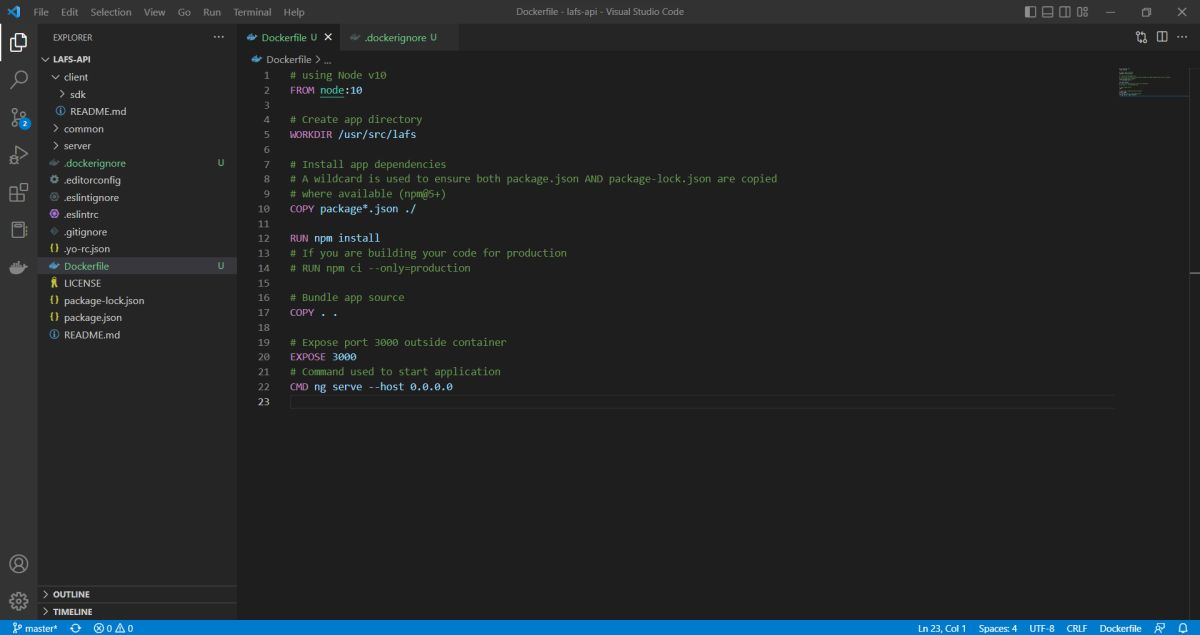Toggle Primary Side Bar layout icon
Image resolution: width=1200 pixels, height=635 pixels.
1032,12
